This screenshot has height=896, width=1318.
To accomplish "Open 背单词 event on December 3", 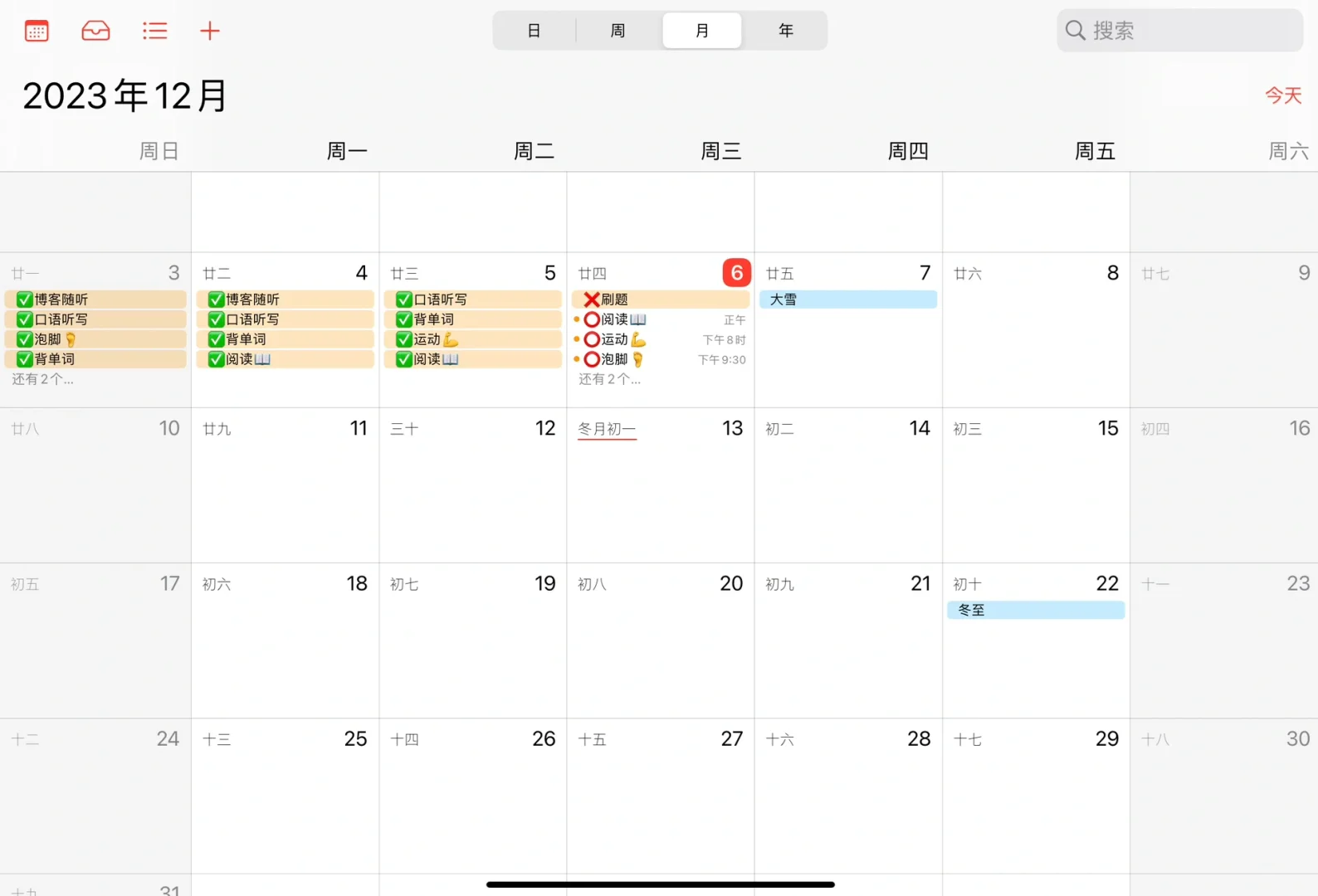I will [95, 359].
